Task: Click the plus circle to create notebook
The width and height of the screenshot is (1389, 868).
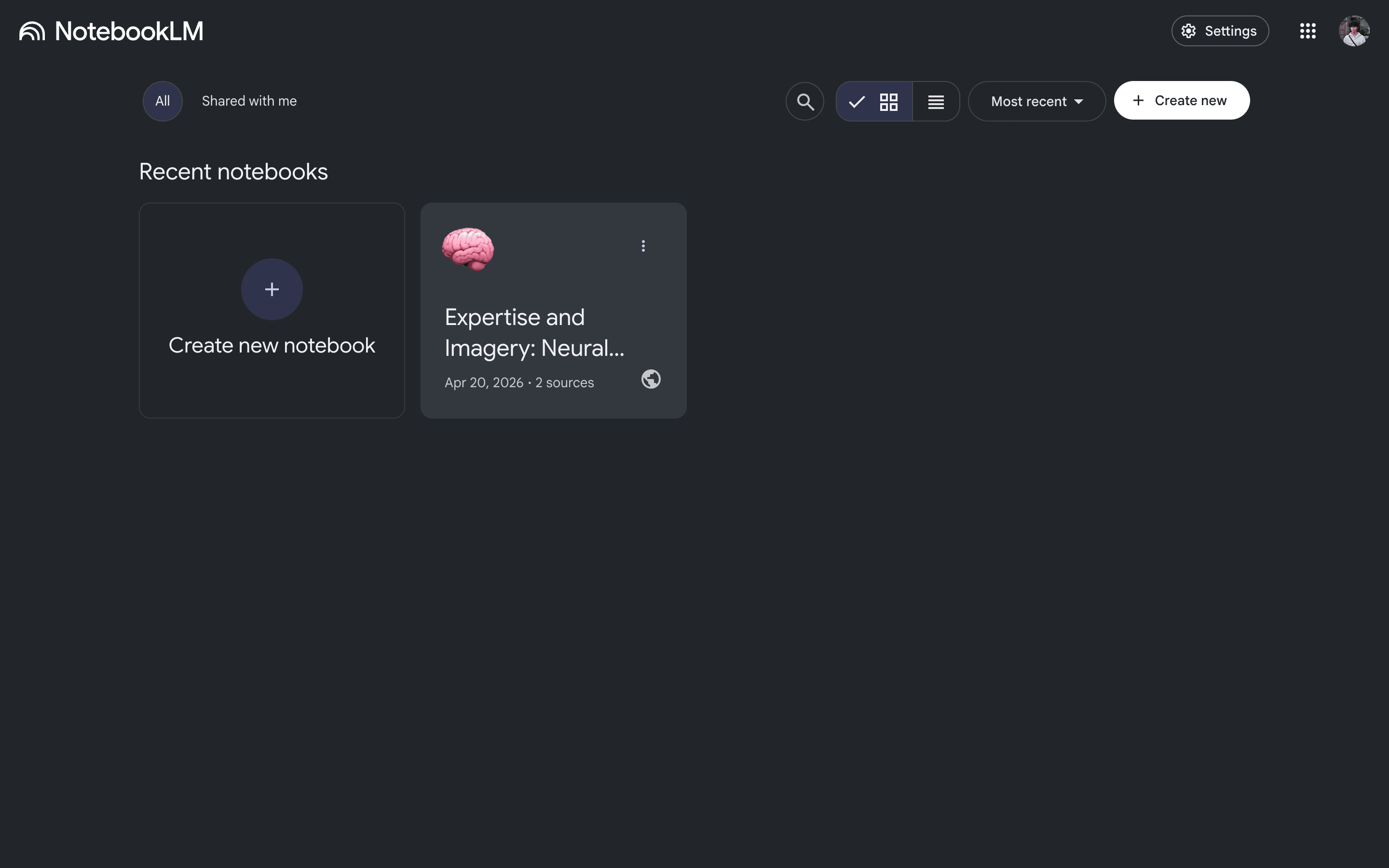Action: tap(272, 289)
